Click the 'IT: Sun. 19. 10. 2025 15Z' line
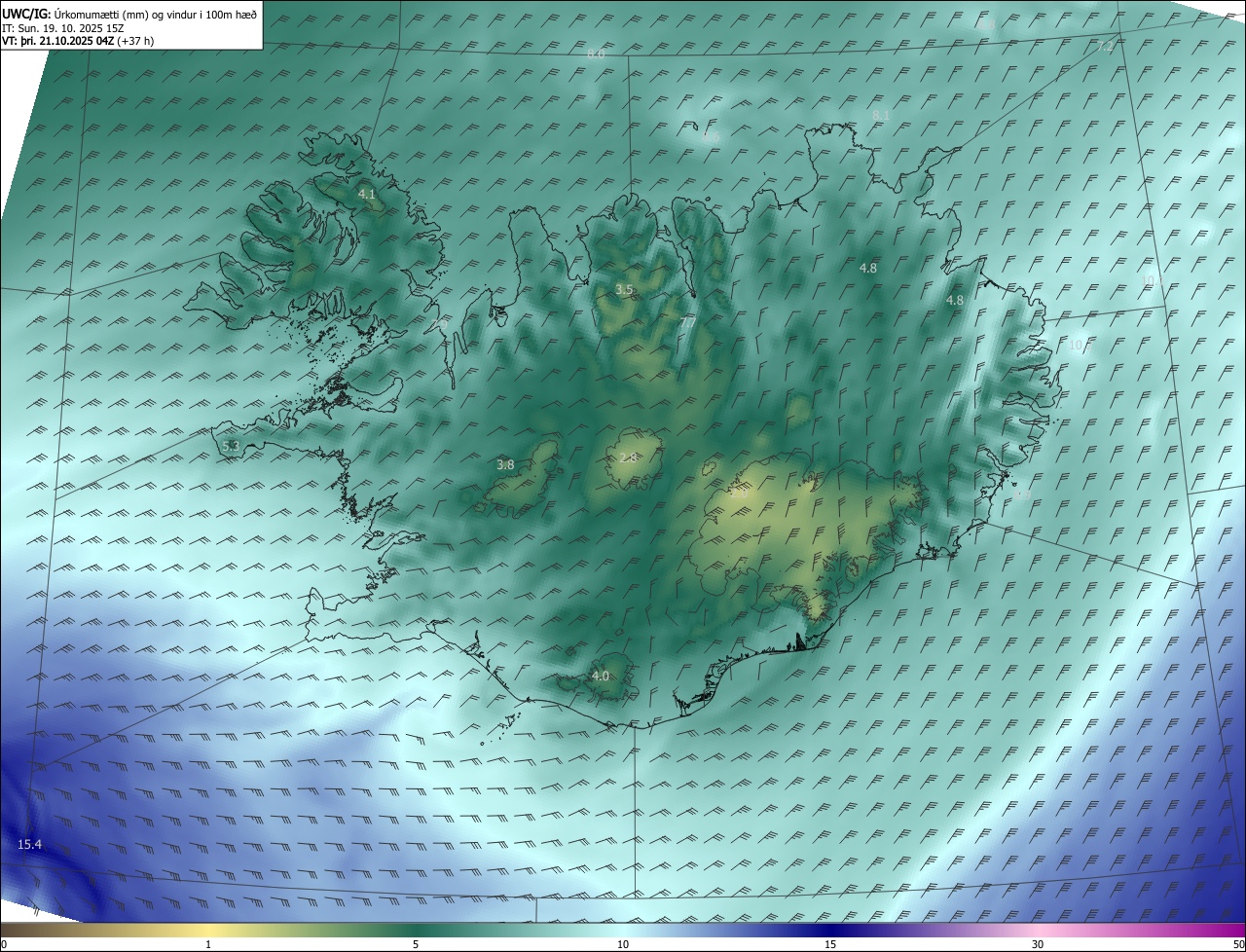 point(63,27)
